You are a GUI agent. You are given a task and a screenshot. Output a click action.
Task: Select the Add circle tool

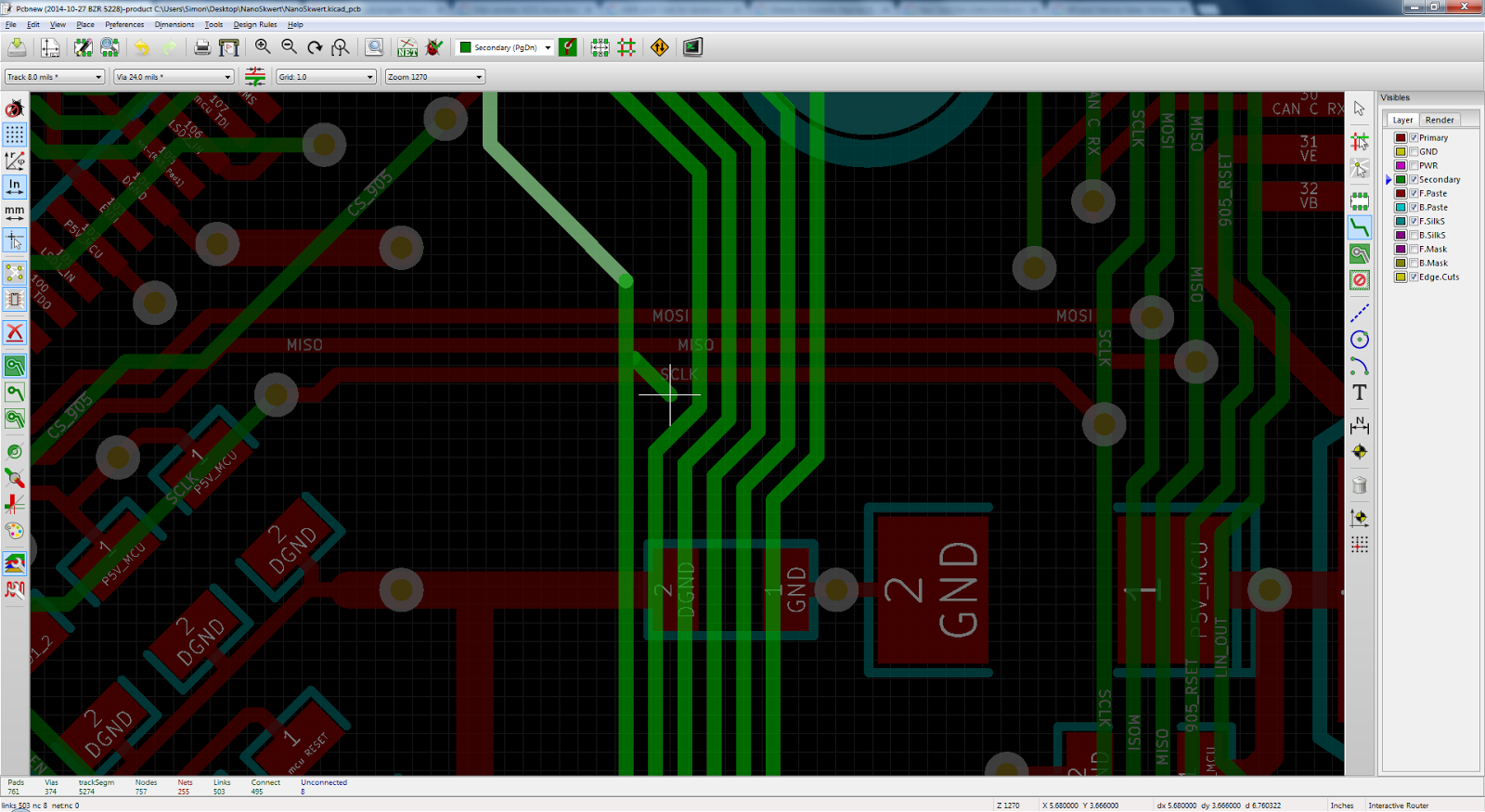(1360, 340)
